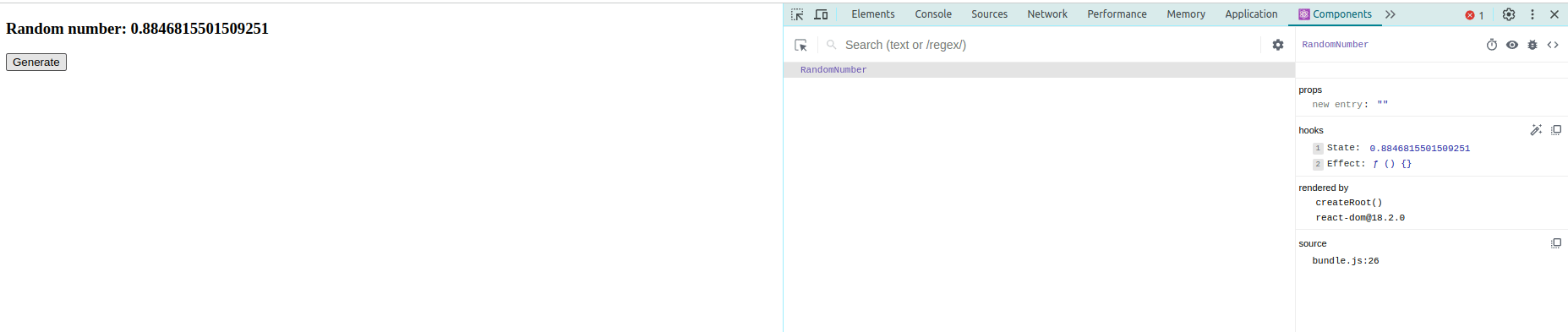This screenshot has width=1568, height=332.
Task: View component source code icon
Action: pyautogui.click(x=1553, y=45)
